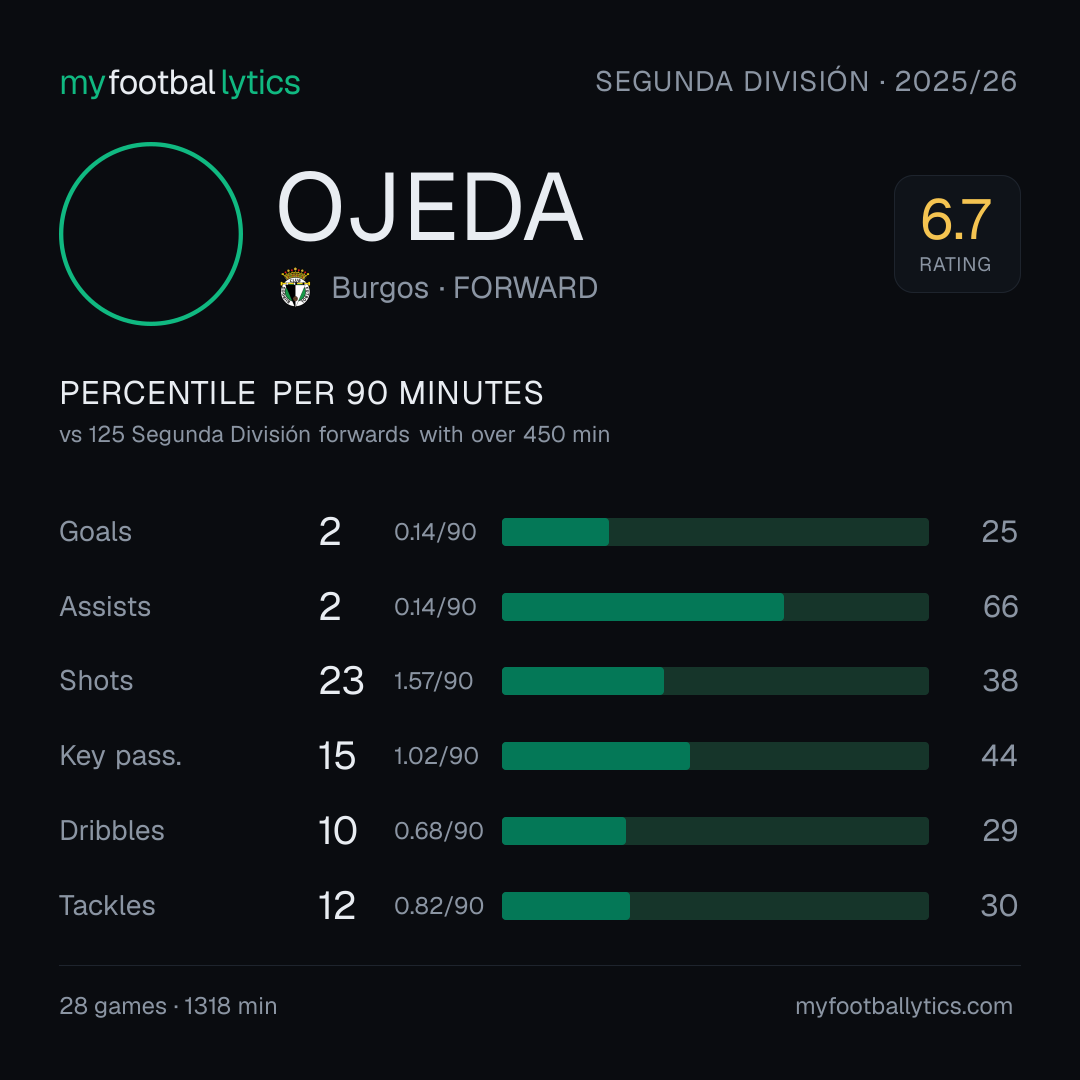
Task: Click the Shots total value 23
Action: tap(341, 681)
